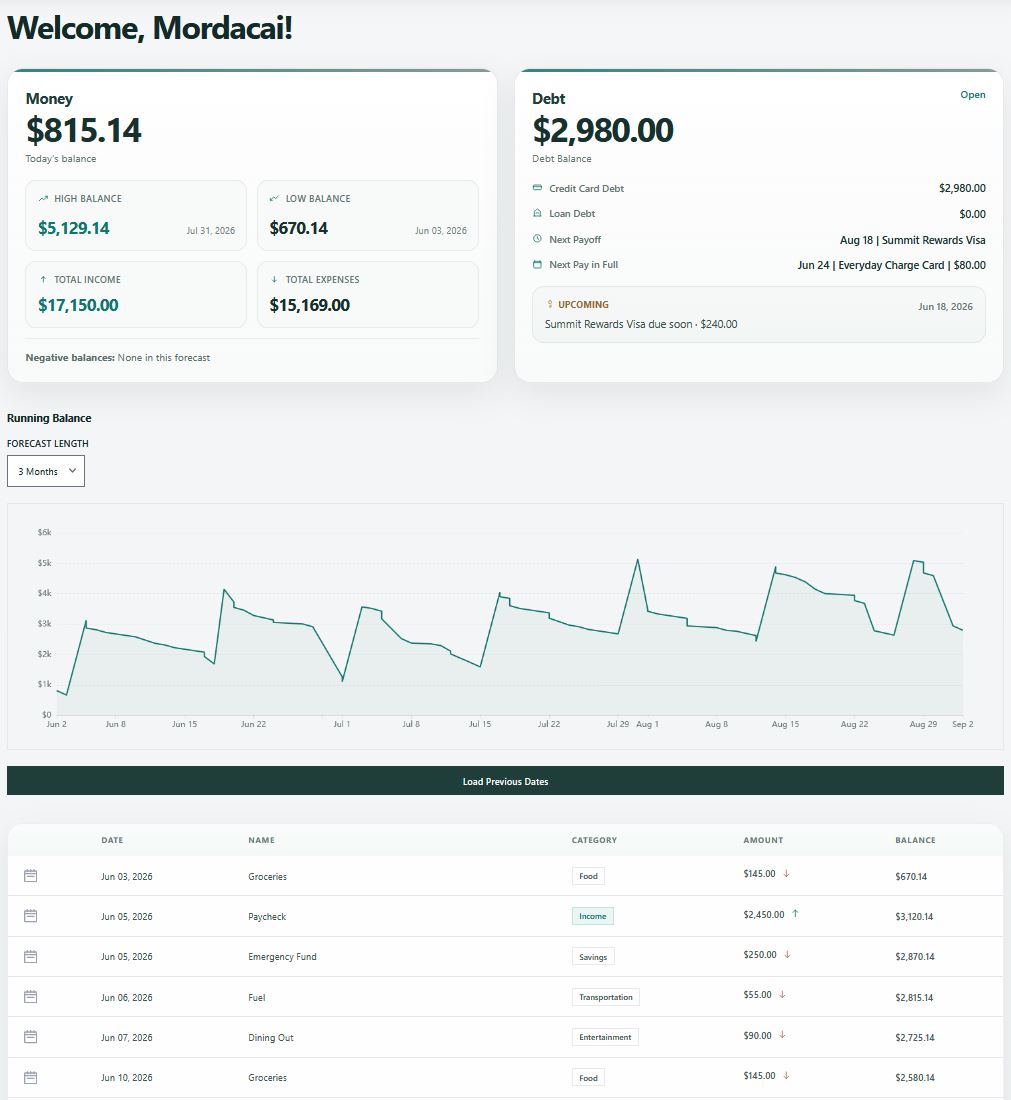
Task: Click the $2,980.00 Debt Balance total
Action: (603, 130)
